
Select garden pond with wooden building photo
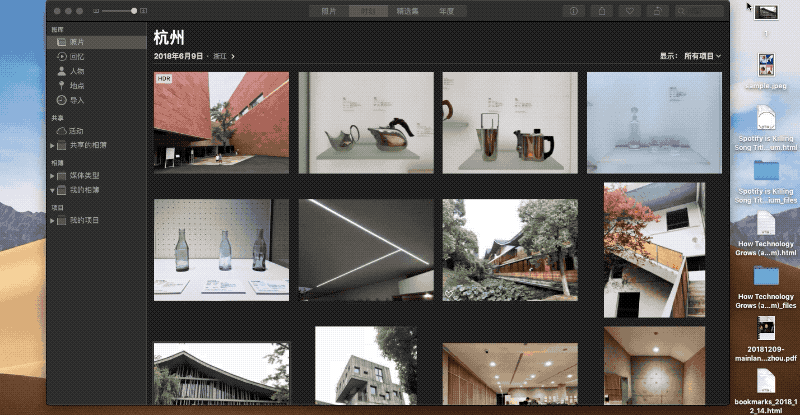point(510,250)
